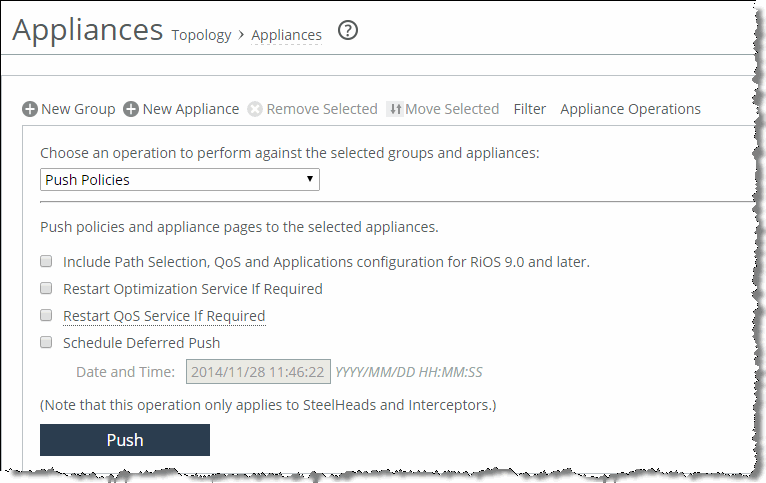The image size is (766, 483).
Task: Open the Push Policies operation dropdown
Action: tap(180, 180)
